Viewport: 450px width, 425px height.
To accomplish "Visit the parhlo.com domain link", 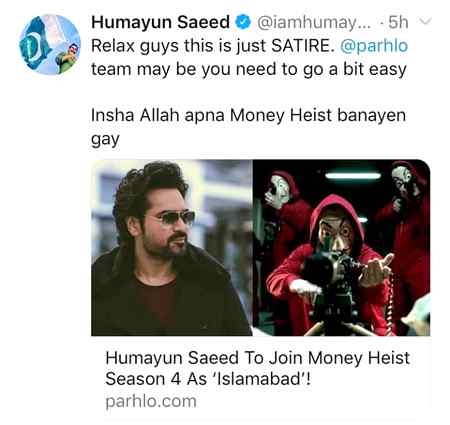I will pyautogui.click(x=151, y=402).
